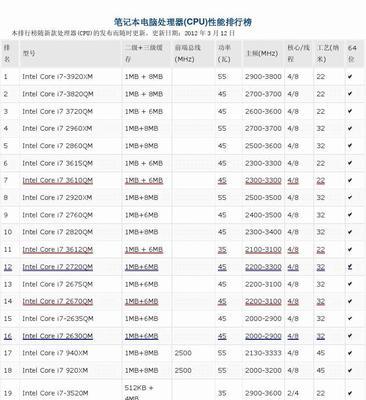Click the update date text 2012年3月12日
Viewport: 366px width, 400px height.
(x=210, y=33)
